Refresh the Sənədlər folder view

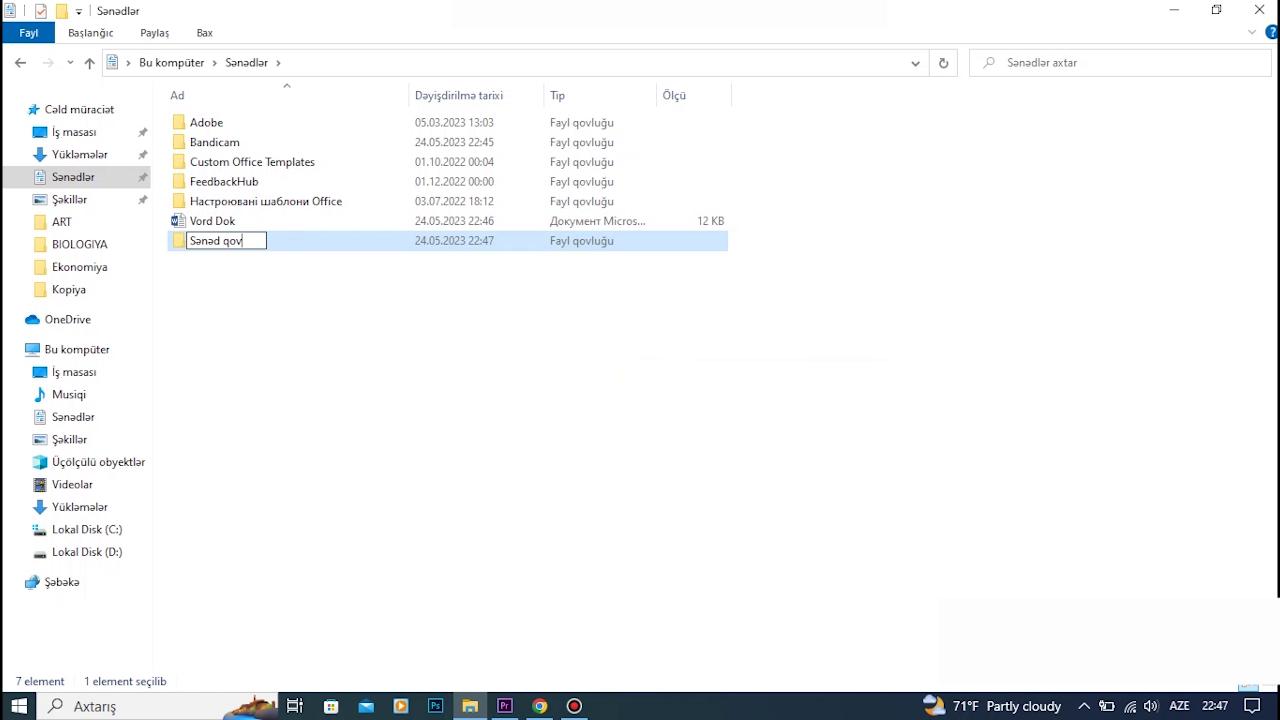[x=943, y=62]
